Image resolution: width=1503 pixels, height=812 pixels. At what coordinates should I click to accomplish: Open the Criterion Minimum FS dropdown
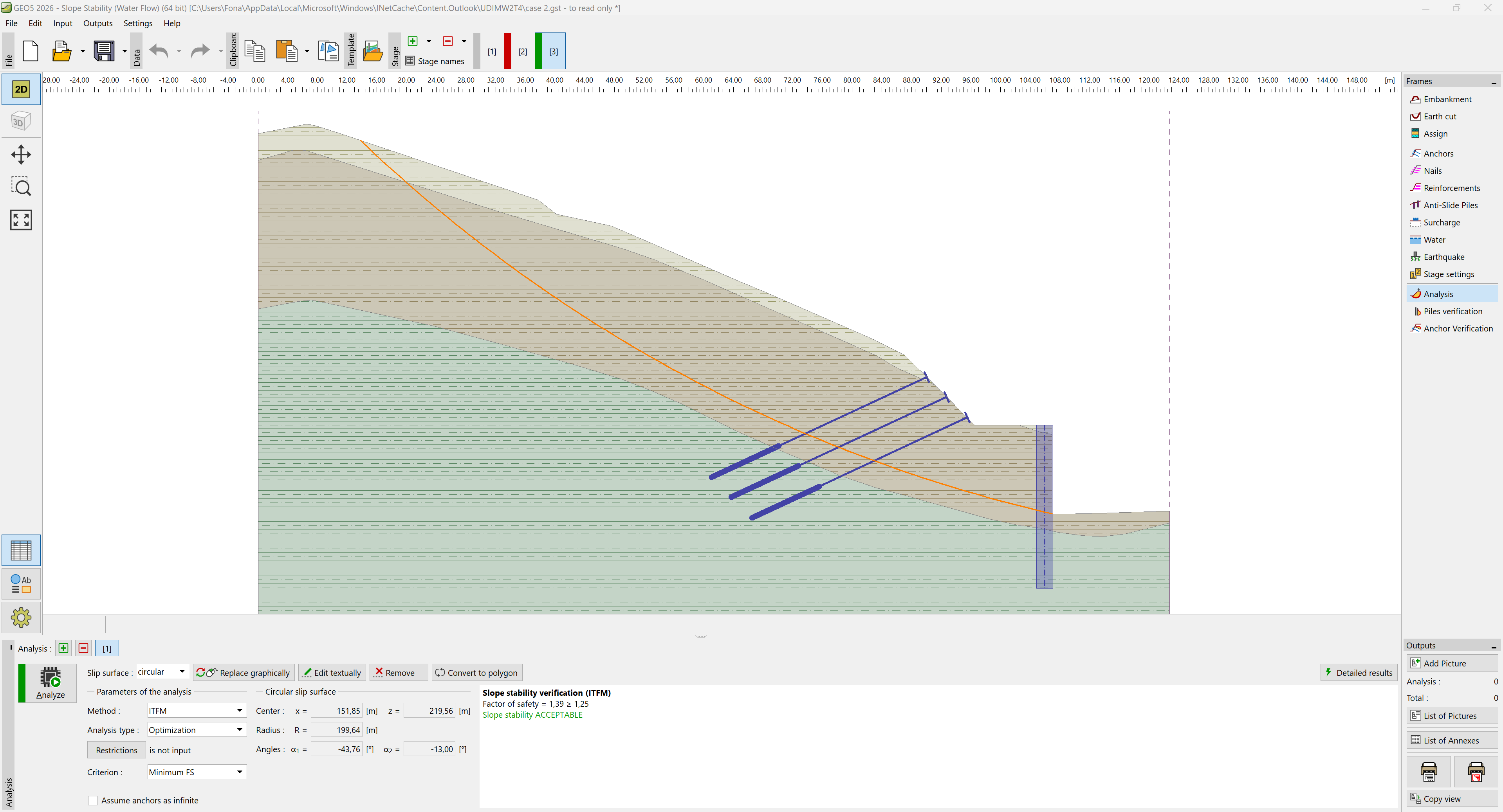[197, 772]
